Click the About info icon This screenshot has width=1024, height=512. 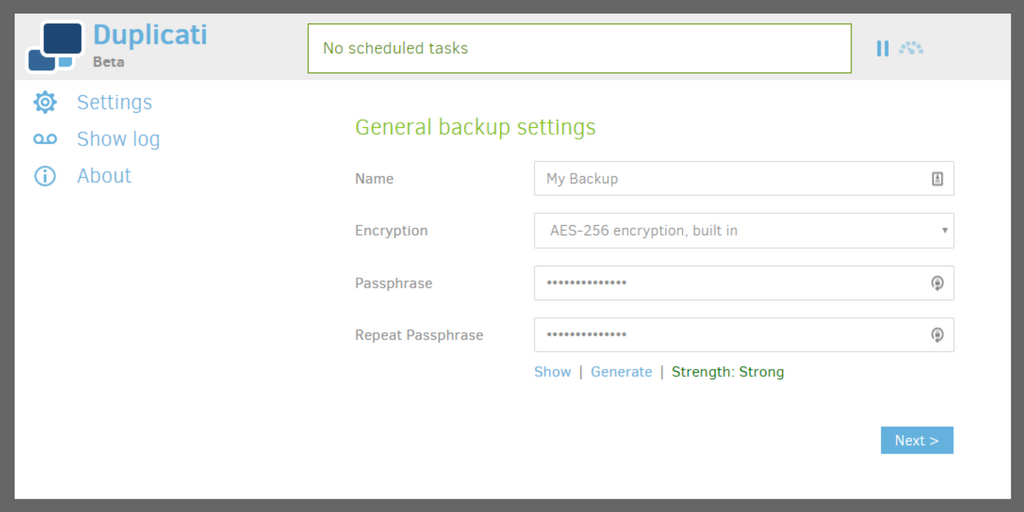click(x=45, y=176)
